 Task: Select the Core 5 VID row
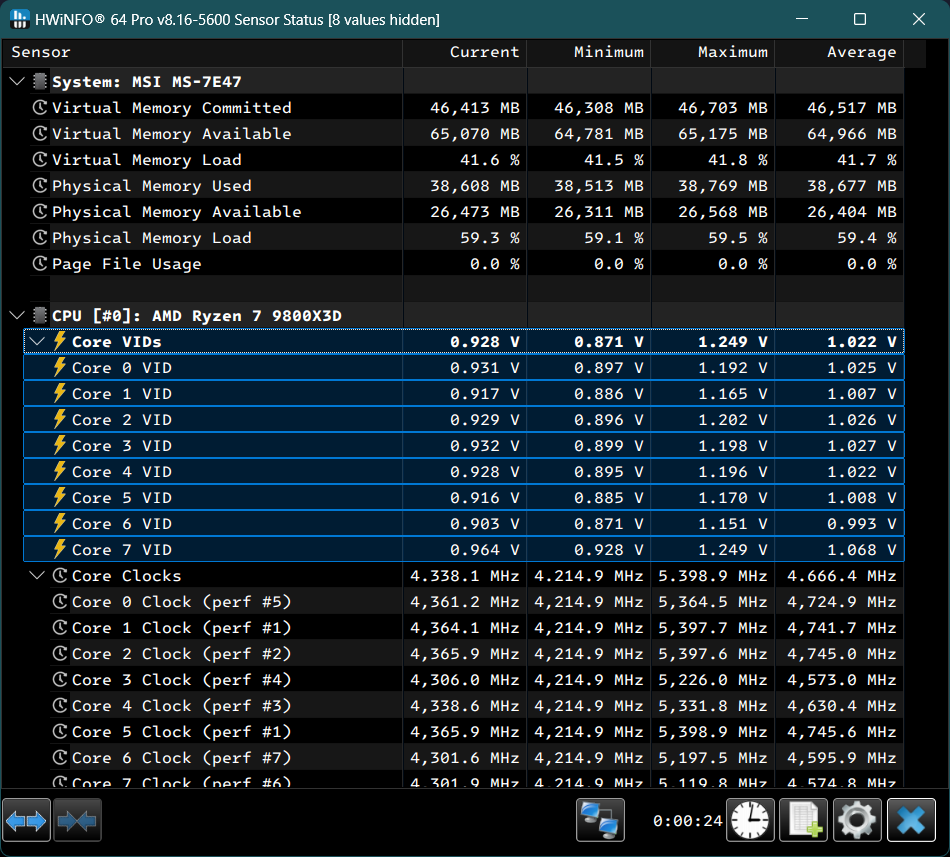coord(464,498)
